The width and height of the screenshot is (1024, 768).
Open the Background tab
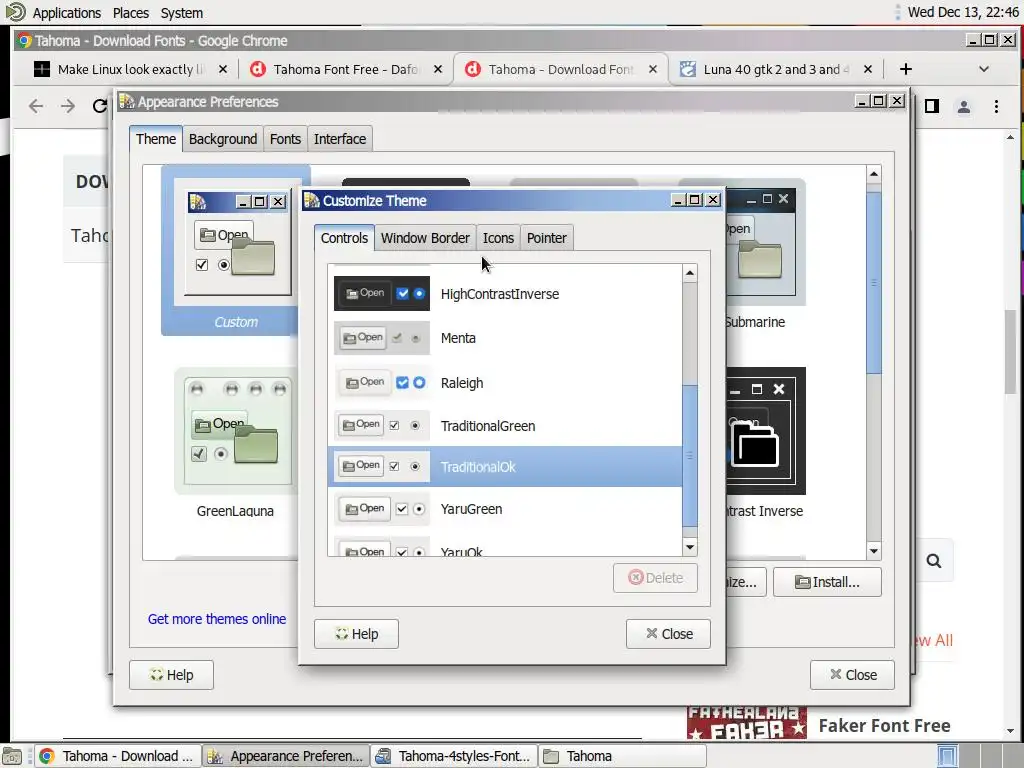coord(223,139)
